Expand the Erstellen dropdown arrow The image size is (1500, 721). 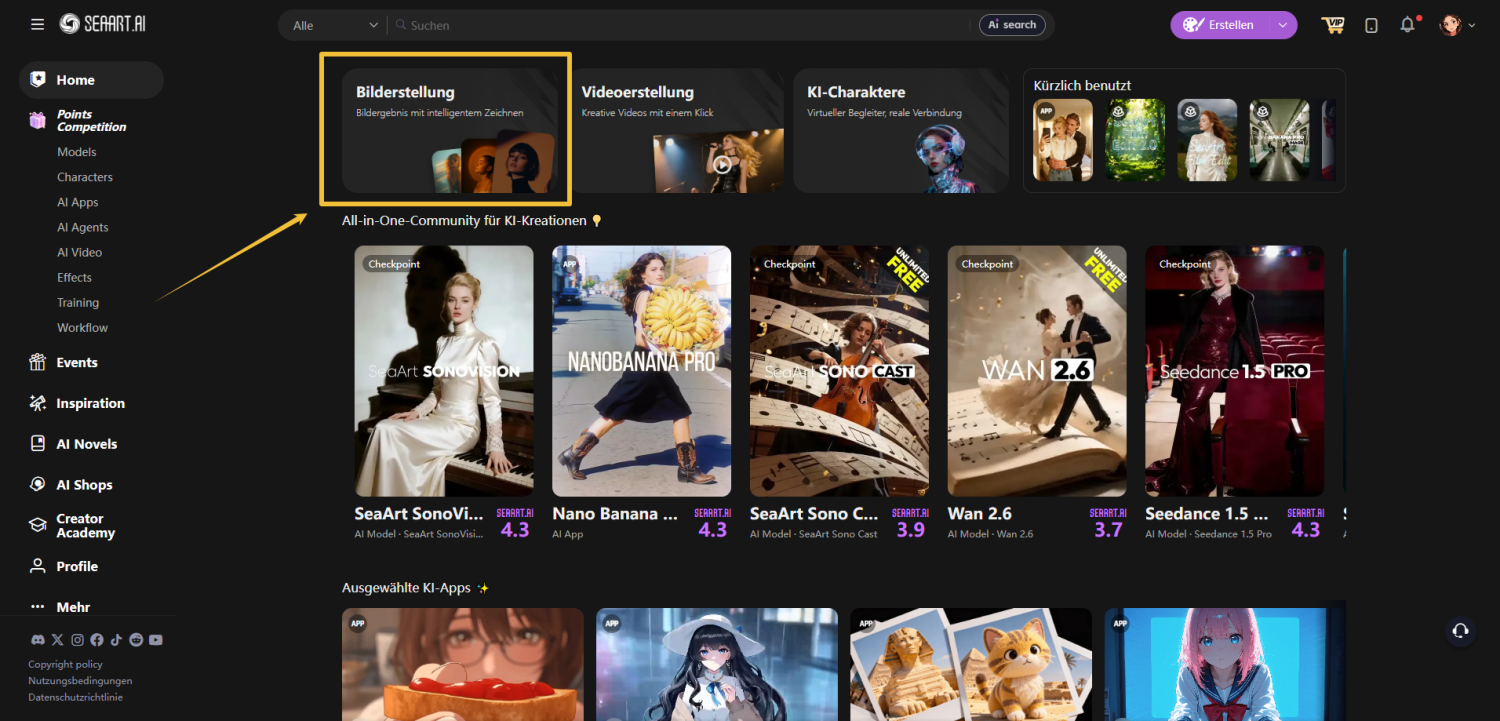(1282, 25)
